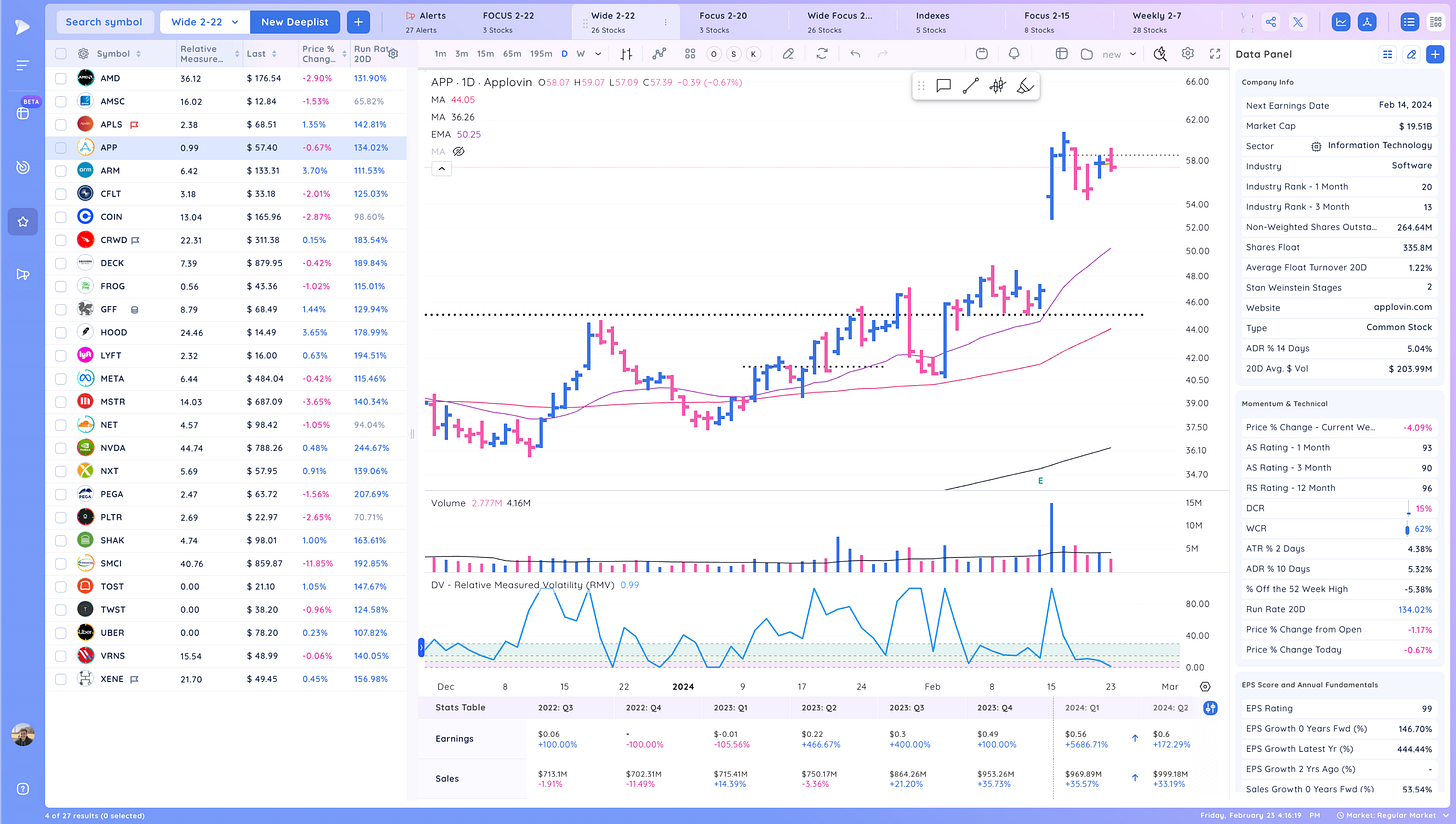Switch to list view icon
Viewport: 1456px width, 824px height.
pos(1409,22)
